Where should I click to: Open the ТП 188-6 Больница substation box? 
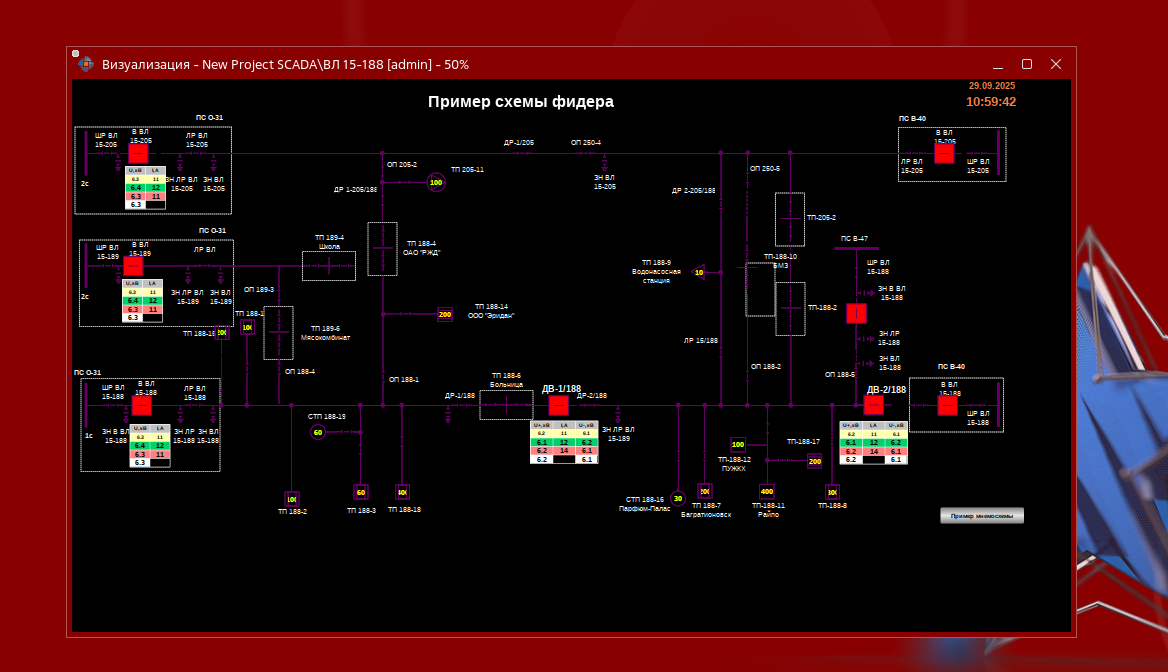(506, 405)
